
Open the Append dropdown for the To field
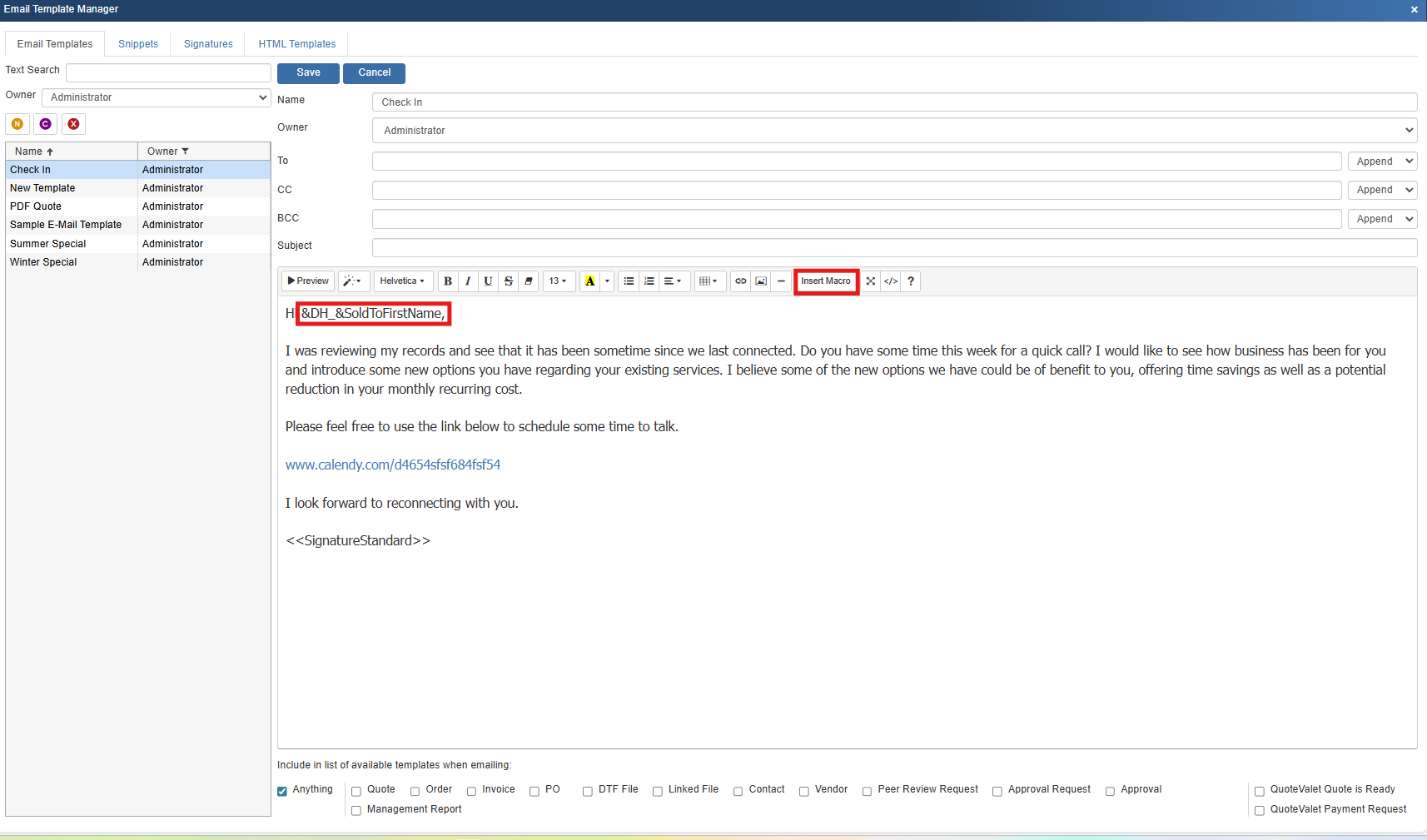tap(1383, 162)
